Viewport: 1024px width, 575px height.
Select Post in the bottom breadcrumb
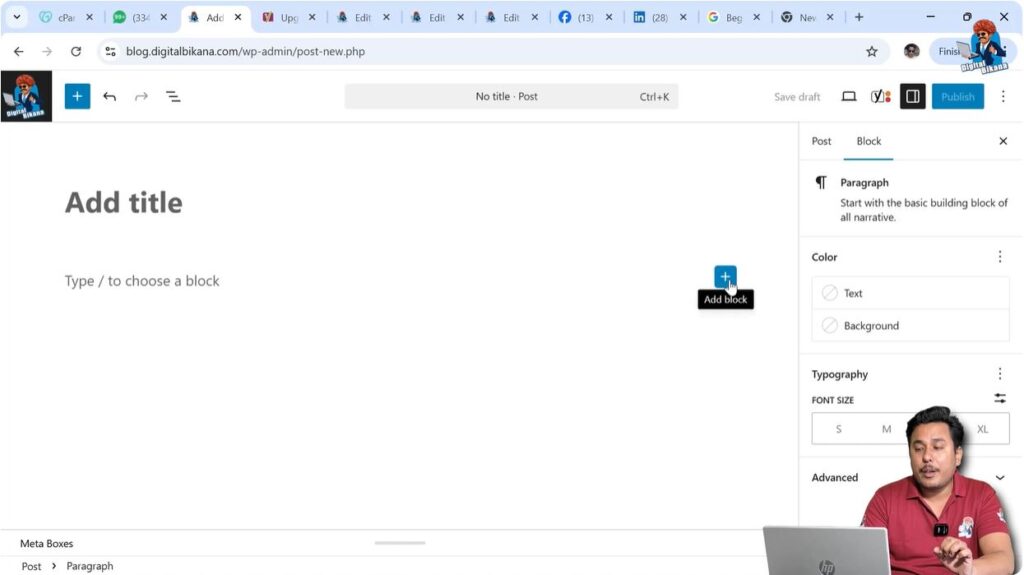31,567
